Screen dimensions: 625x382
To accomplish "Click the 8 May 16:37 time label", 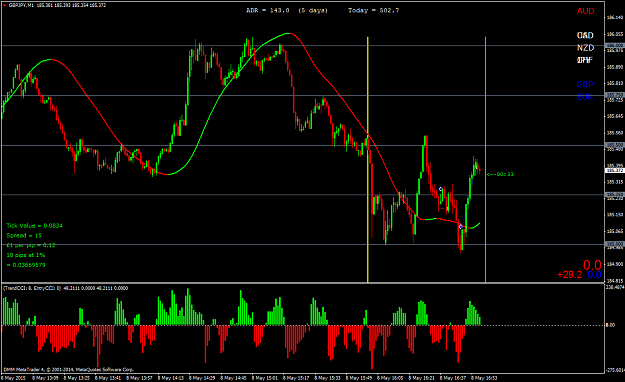I will [x=453, y=378].
